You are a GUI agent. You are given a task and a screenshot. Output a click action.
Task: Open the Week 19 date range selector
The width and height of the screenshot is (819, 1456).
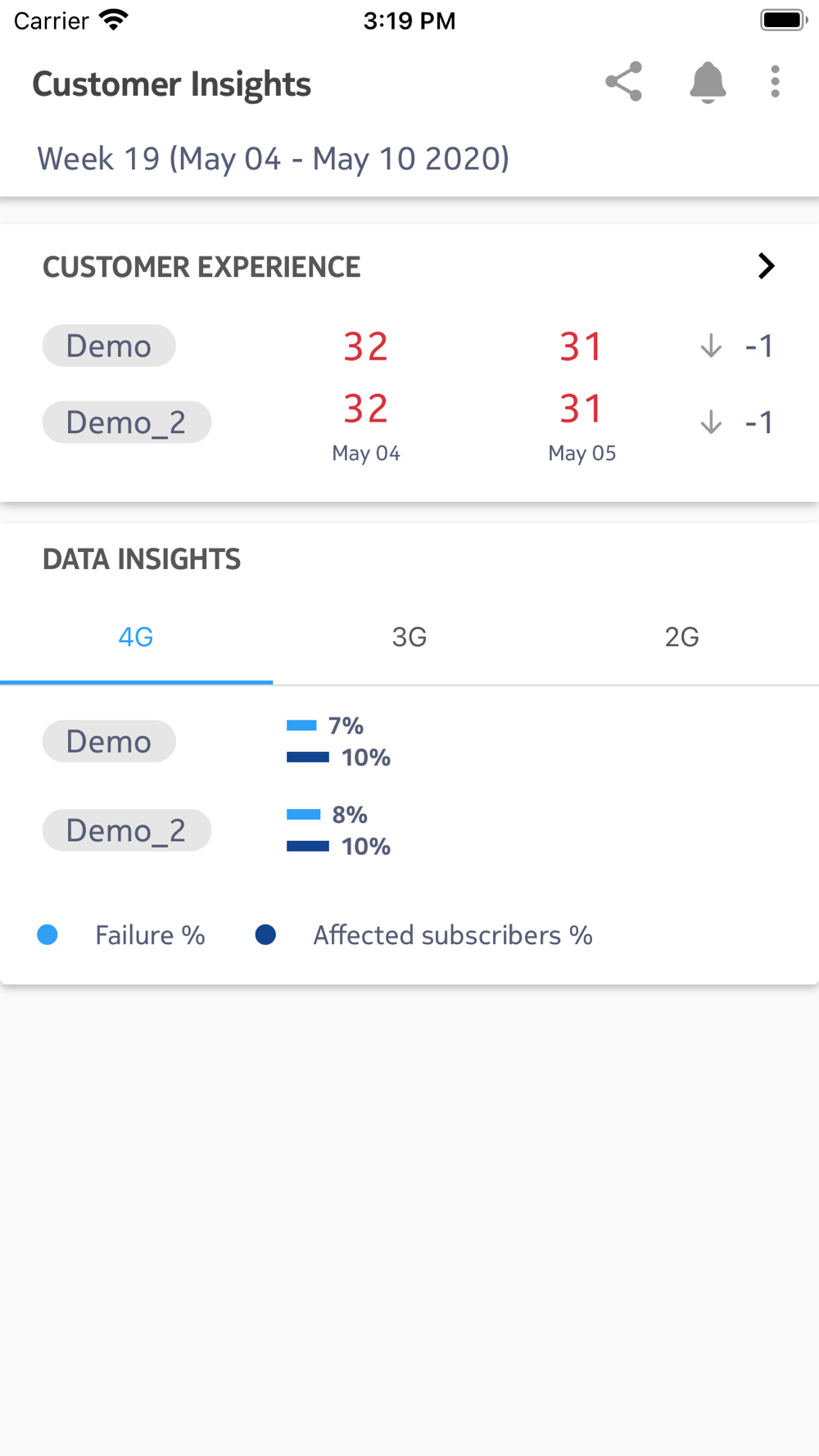click(x=273, y=158)
